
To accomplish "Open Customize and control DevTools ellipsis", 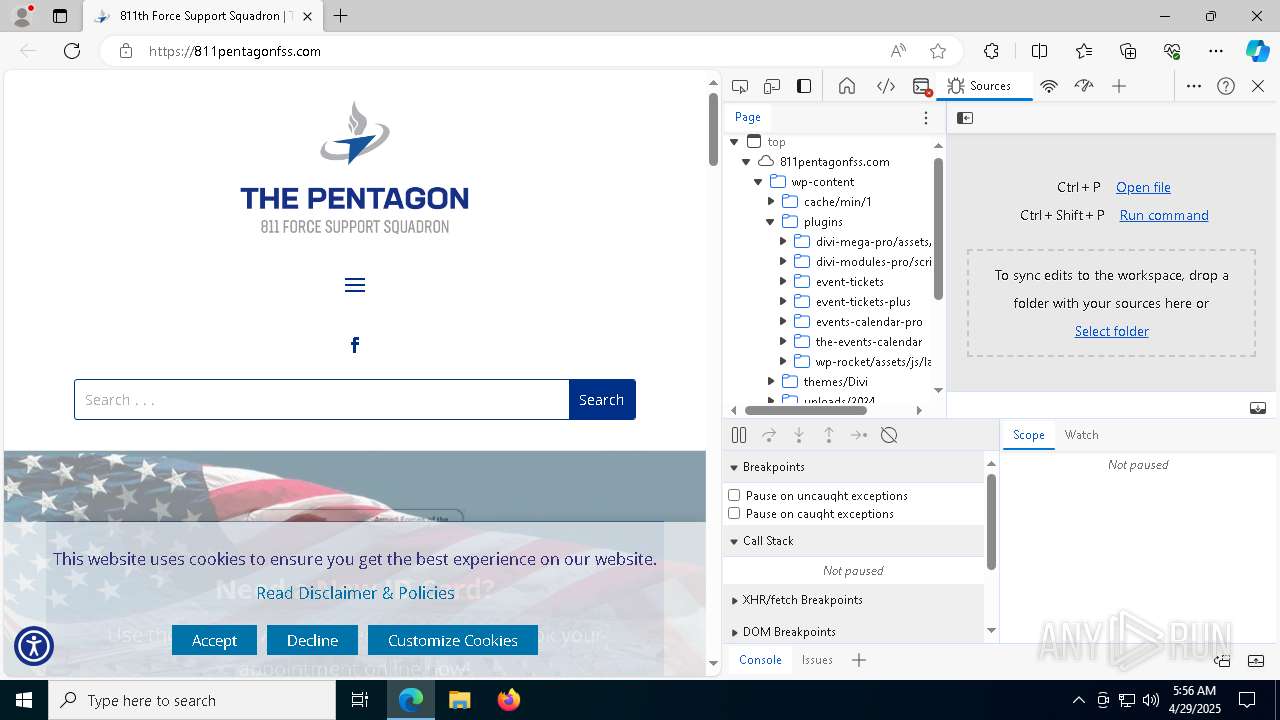I will 1194,86.
